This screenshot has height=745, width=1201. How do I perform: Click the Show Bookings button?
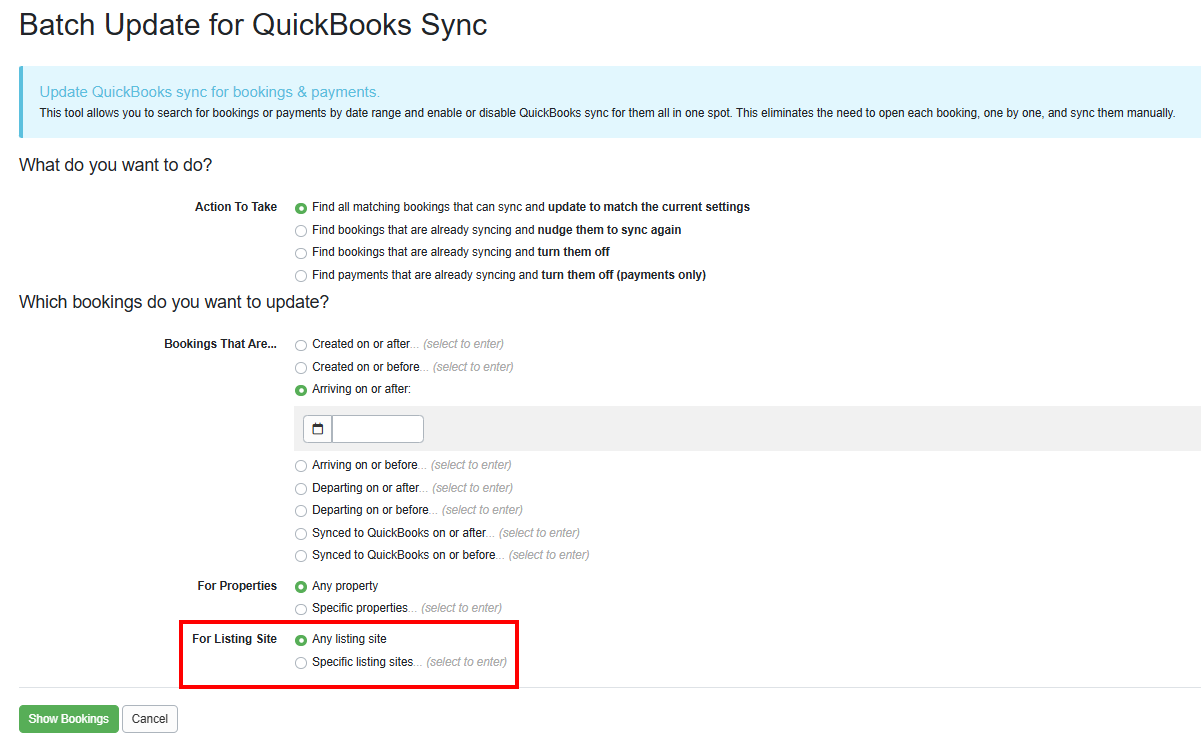coord(68,718)
